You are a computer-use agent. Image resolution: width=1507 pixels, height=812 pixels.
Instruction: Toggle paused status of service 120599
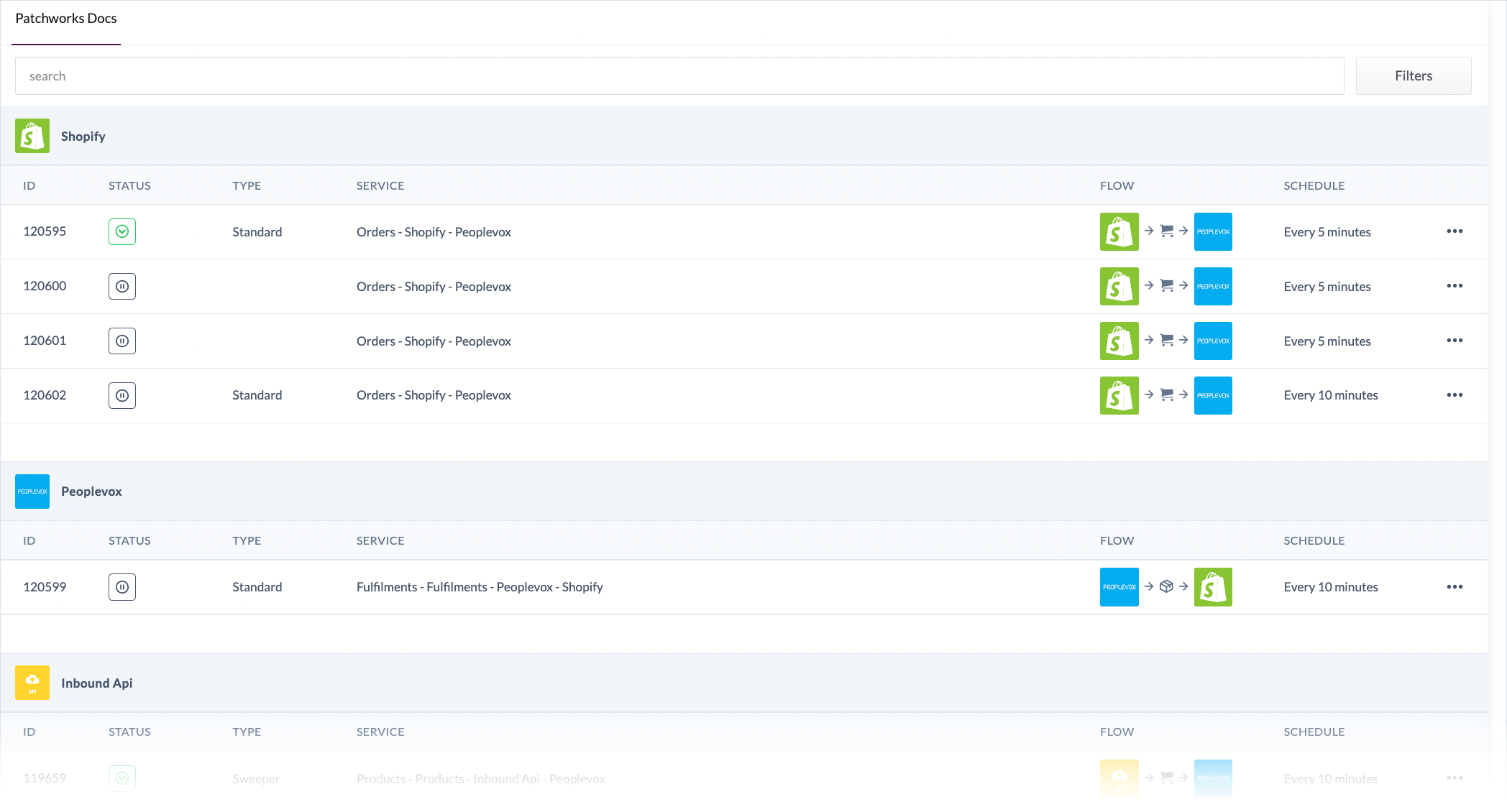(x=122, y=587)
